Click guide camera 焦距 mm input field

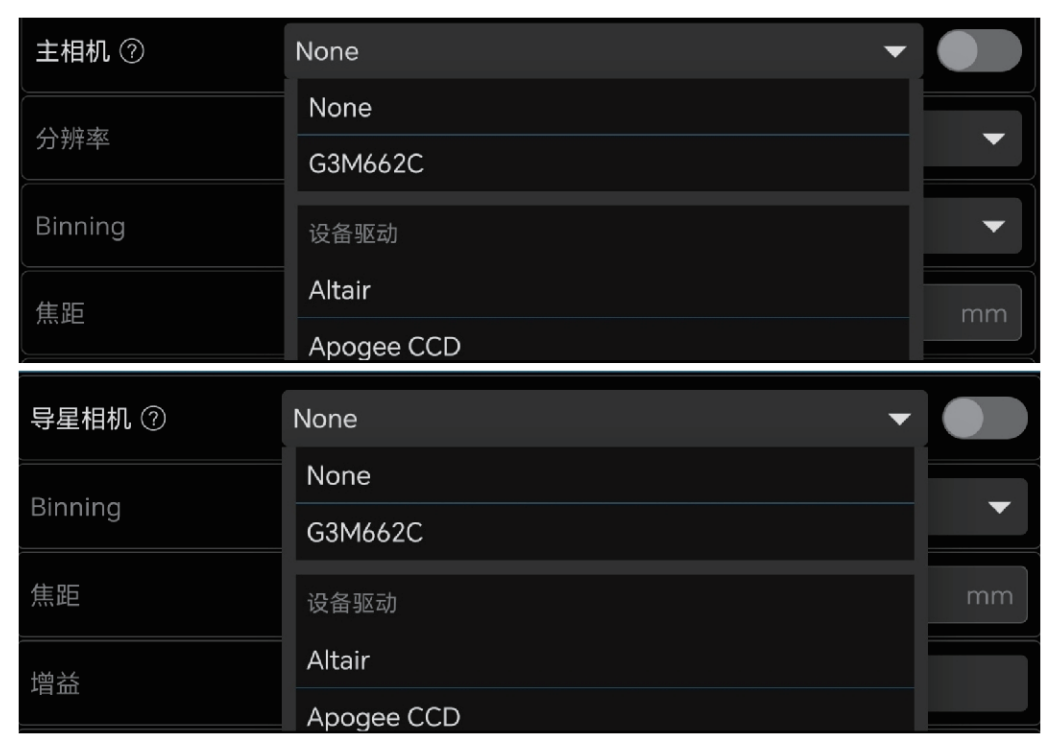(978, 595)
